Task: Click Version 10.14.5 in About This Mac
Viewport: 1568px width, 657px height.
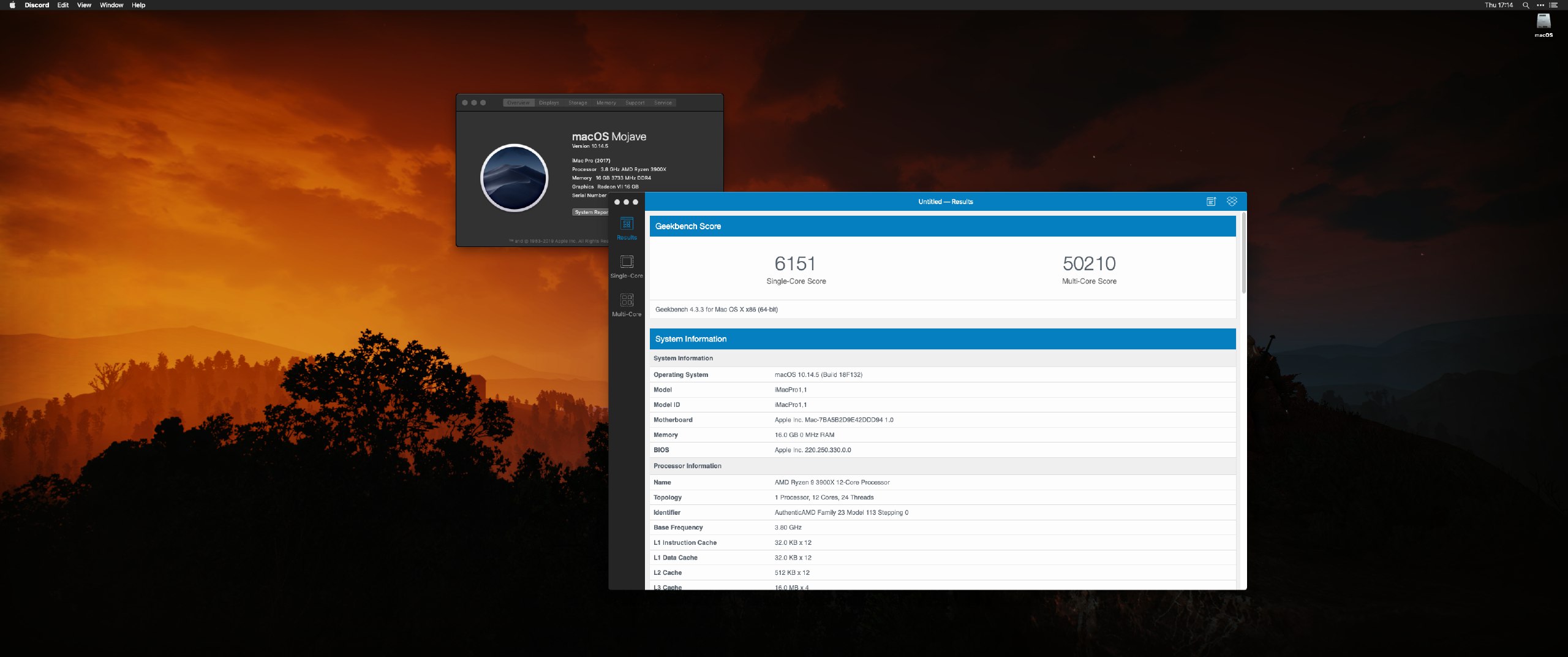Action: click(590, 146)
